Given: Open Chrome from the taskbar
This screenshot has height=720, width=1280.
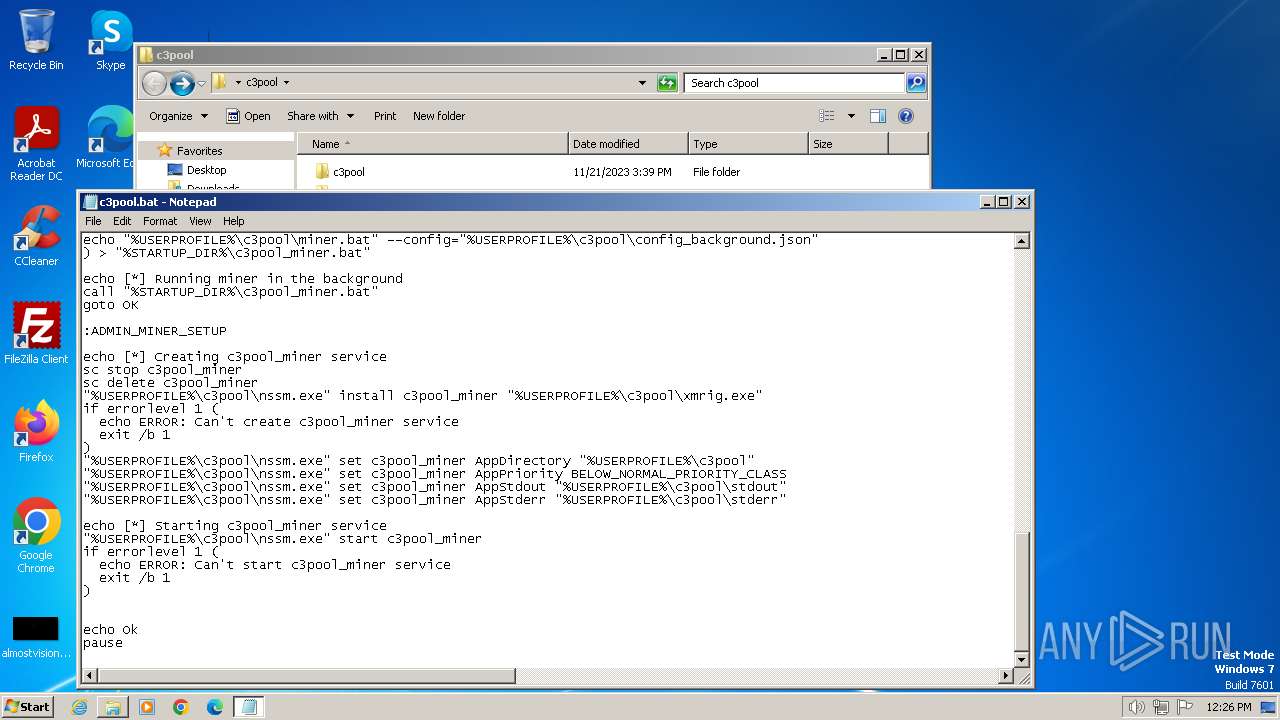Looking at the screenshot, I should tap(181, 707).
